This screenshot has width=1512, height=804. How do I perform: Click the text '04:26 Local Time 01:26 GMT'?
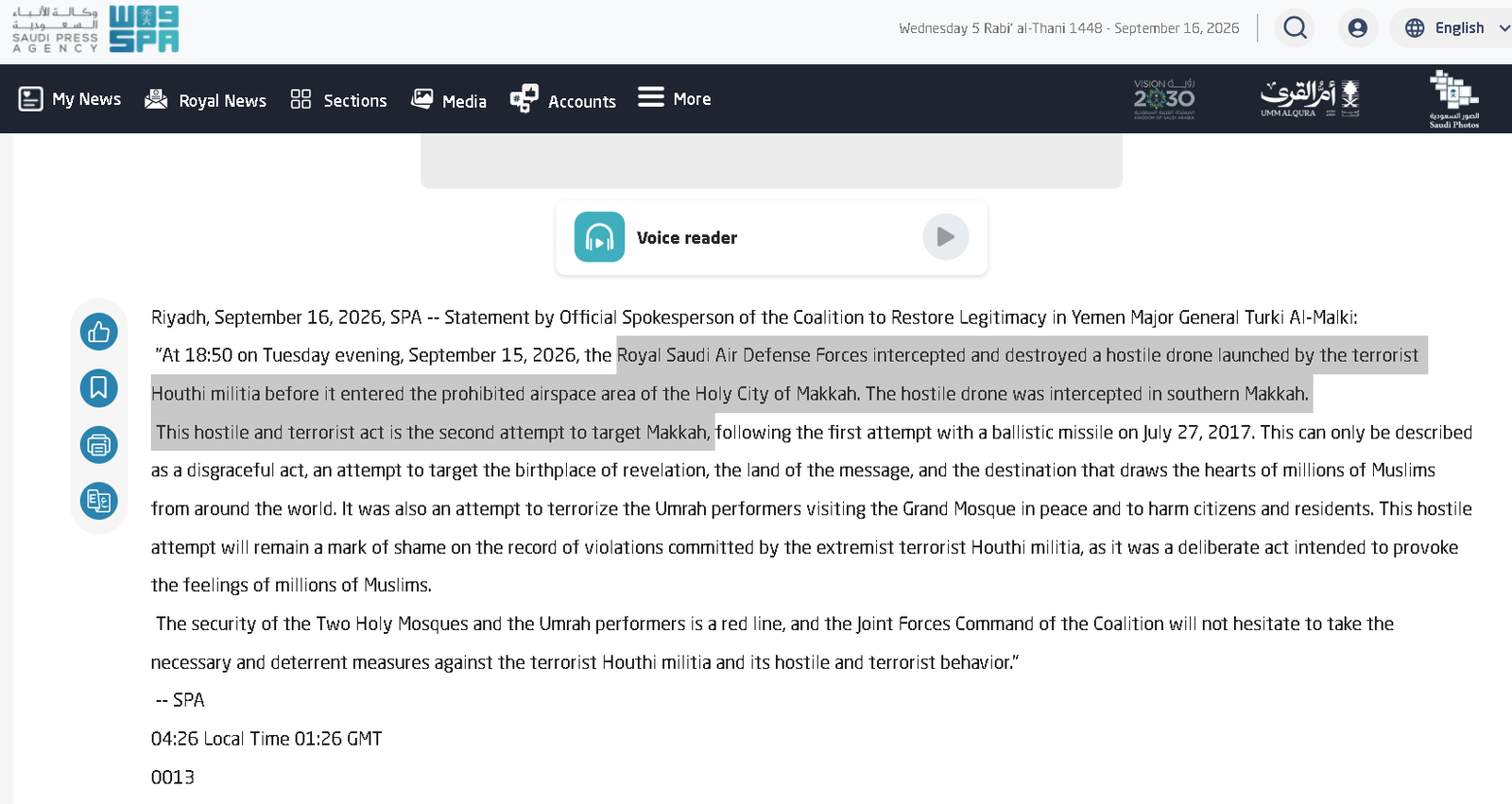266,739
